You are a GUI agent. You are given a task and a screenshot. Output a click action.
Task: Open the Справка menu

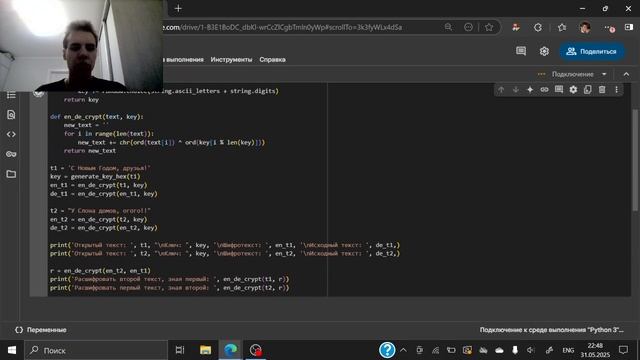tap(272, 60)
